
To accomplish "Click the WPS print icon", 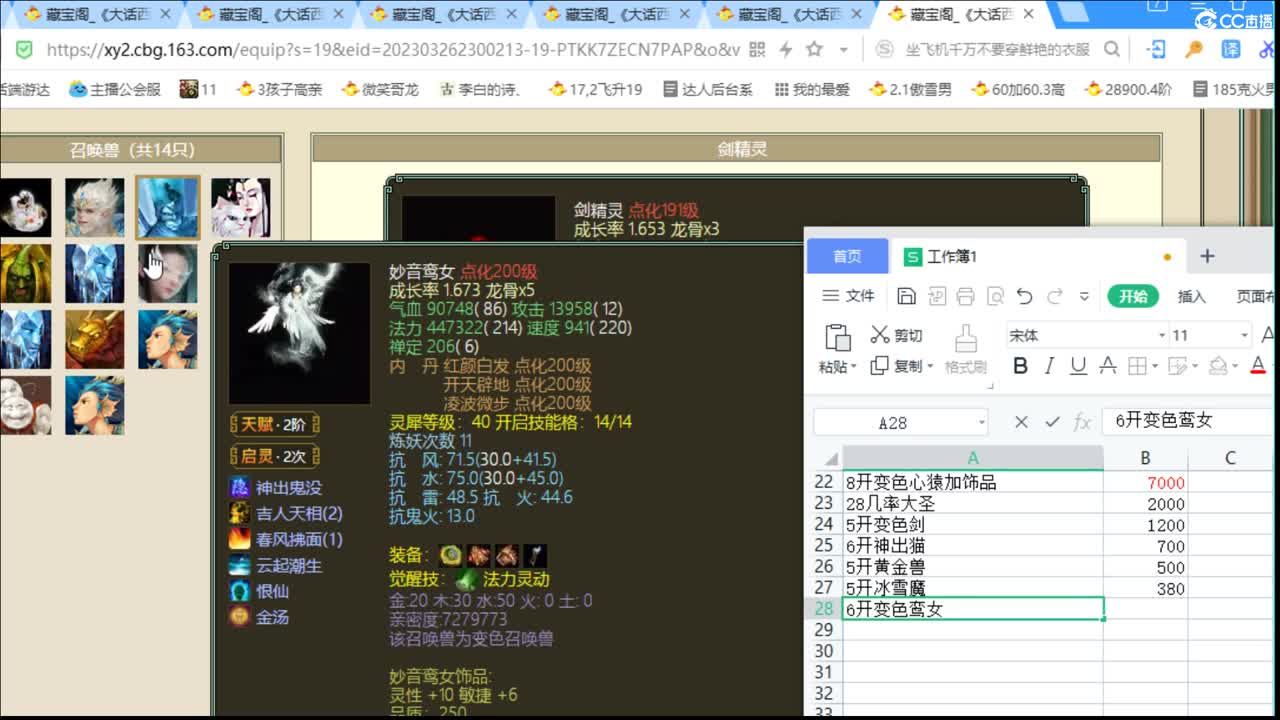I will [965, 296].
